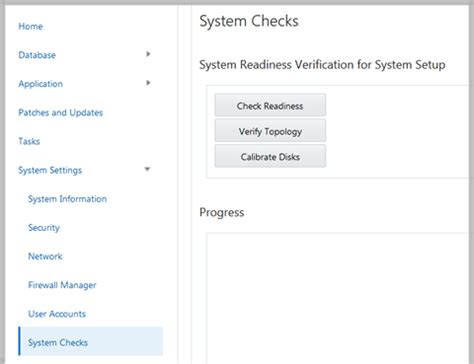This screenshot has width=474, height=364.
Task: Expand the Application submenu arrow
Action: click(148, 83)
